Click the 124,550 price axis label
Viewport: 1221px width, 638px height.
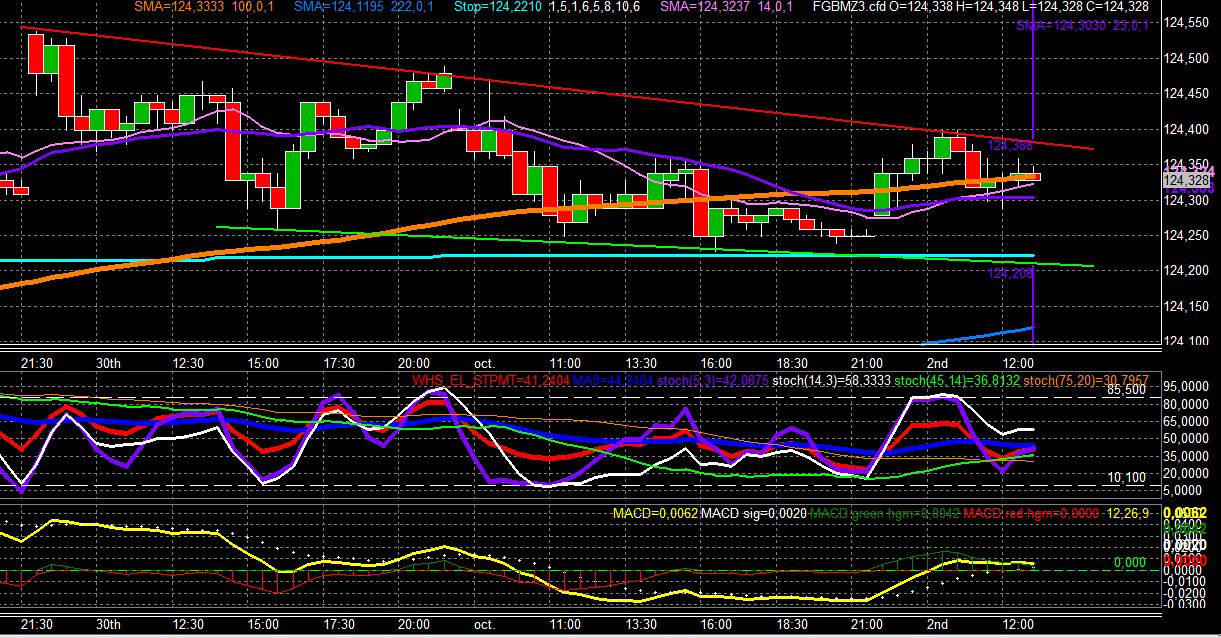1188,23
